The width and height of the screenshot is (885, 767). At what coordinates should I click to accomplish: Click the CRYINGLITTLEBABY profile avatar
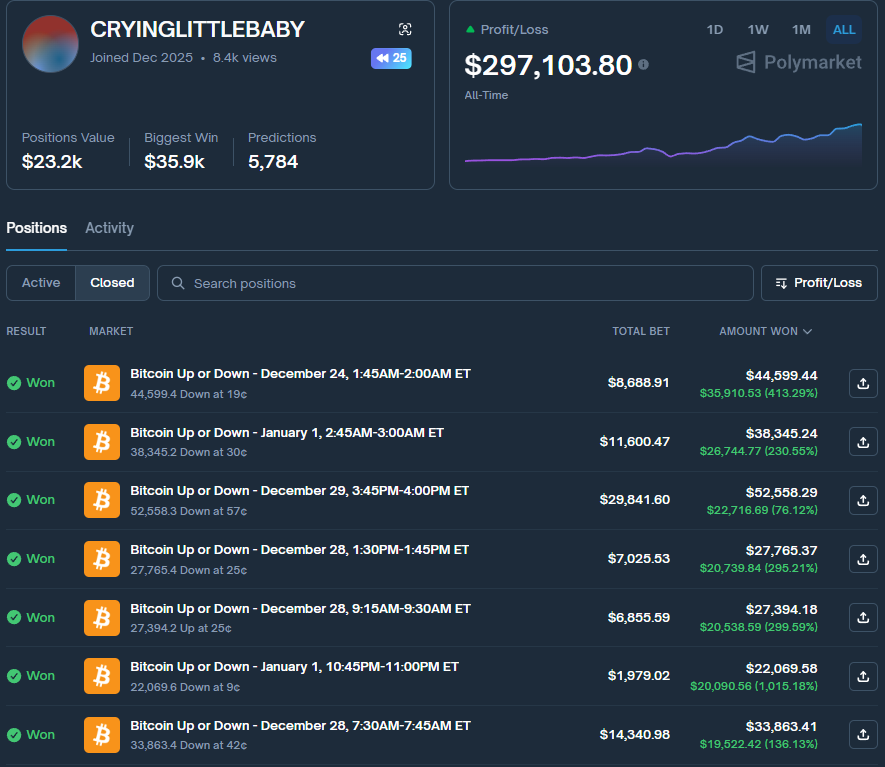point(50,44)
